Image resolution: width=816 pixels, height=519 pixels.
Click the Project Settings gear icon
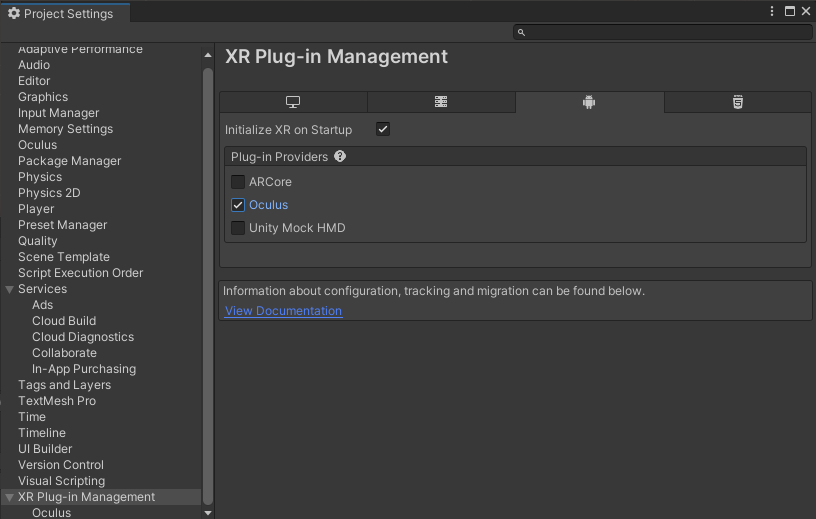pos(14,13)
